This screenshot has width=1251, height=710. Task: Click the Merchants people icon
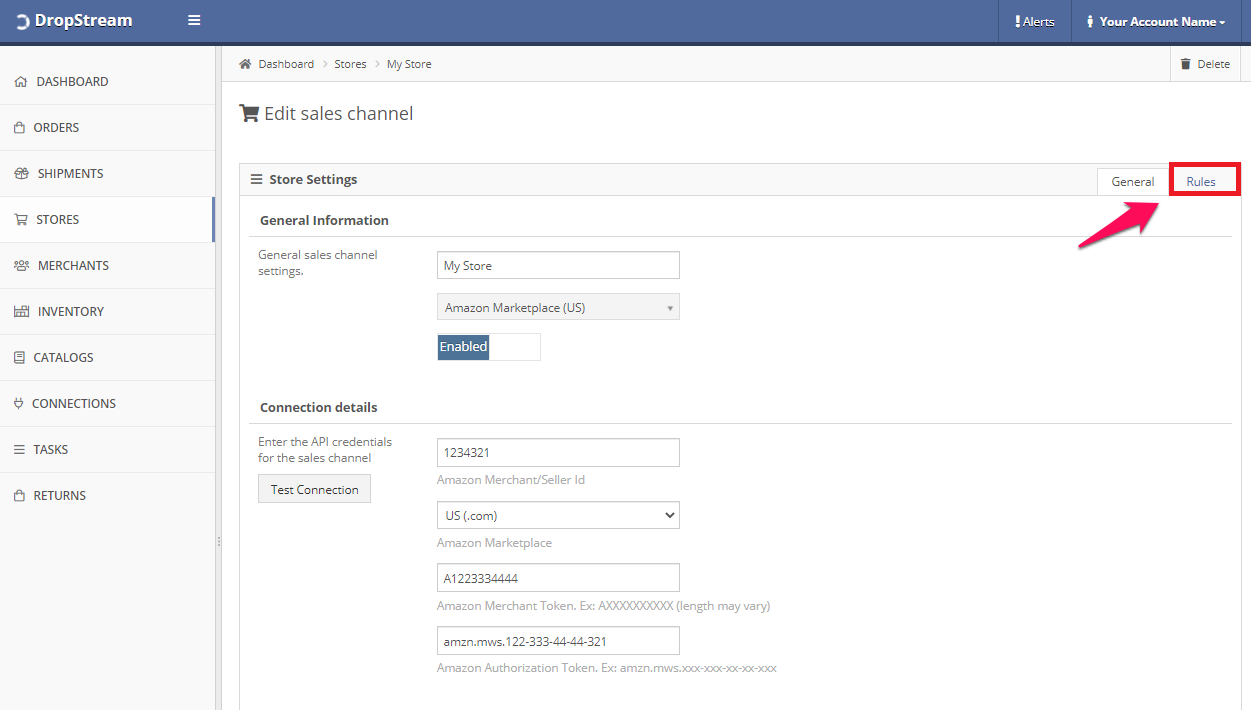[x=22, y=266]
